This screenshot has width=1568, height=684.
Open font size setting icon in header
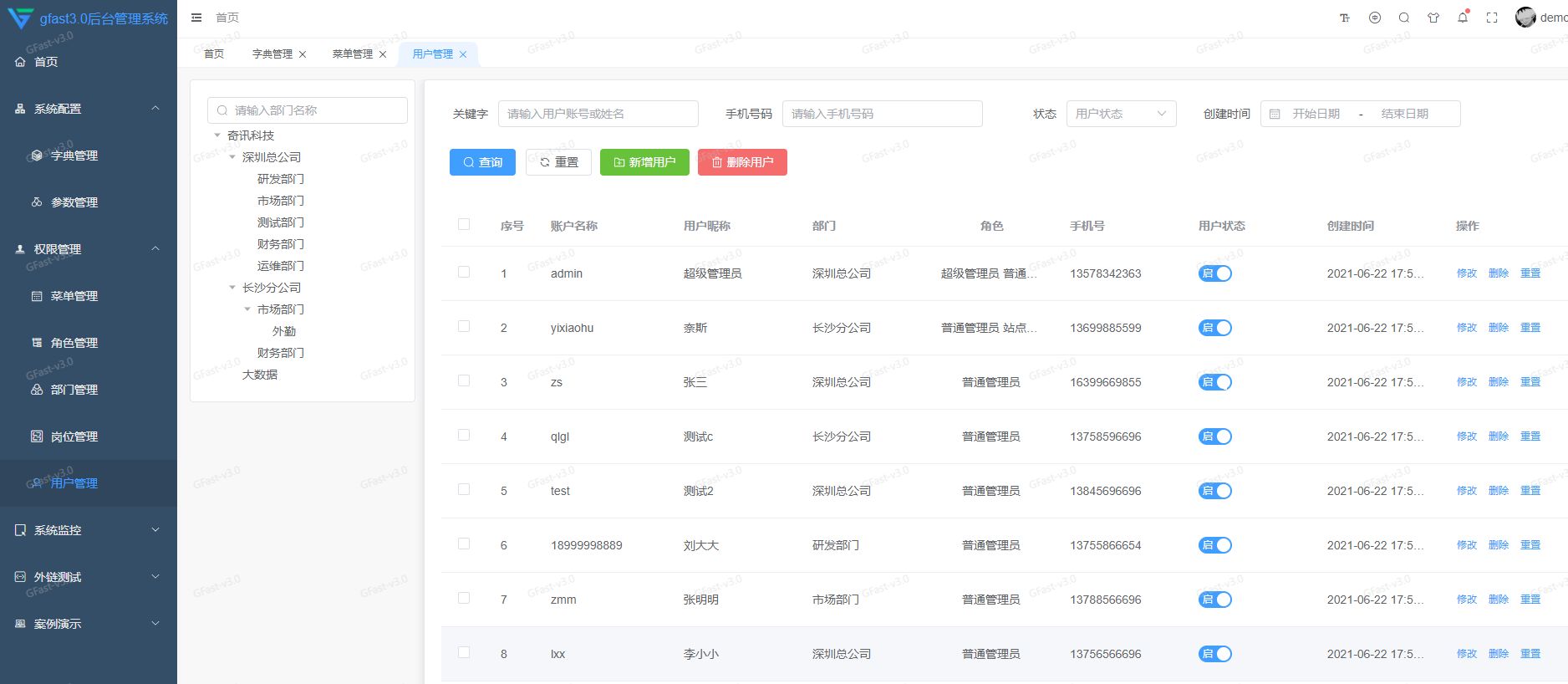1345,18
